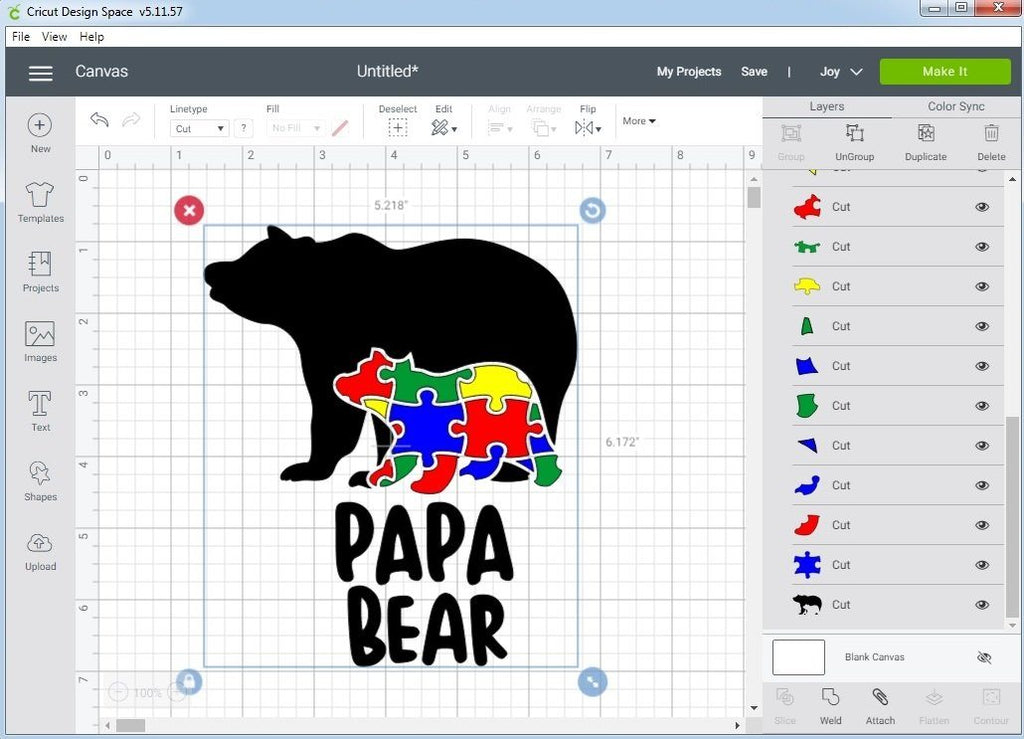The width and height of the screenshot is (1024, 739).
Task: Open the Templates t-shirt icon
Action: pyautogui.click(x=40, y=195)
